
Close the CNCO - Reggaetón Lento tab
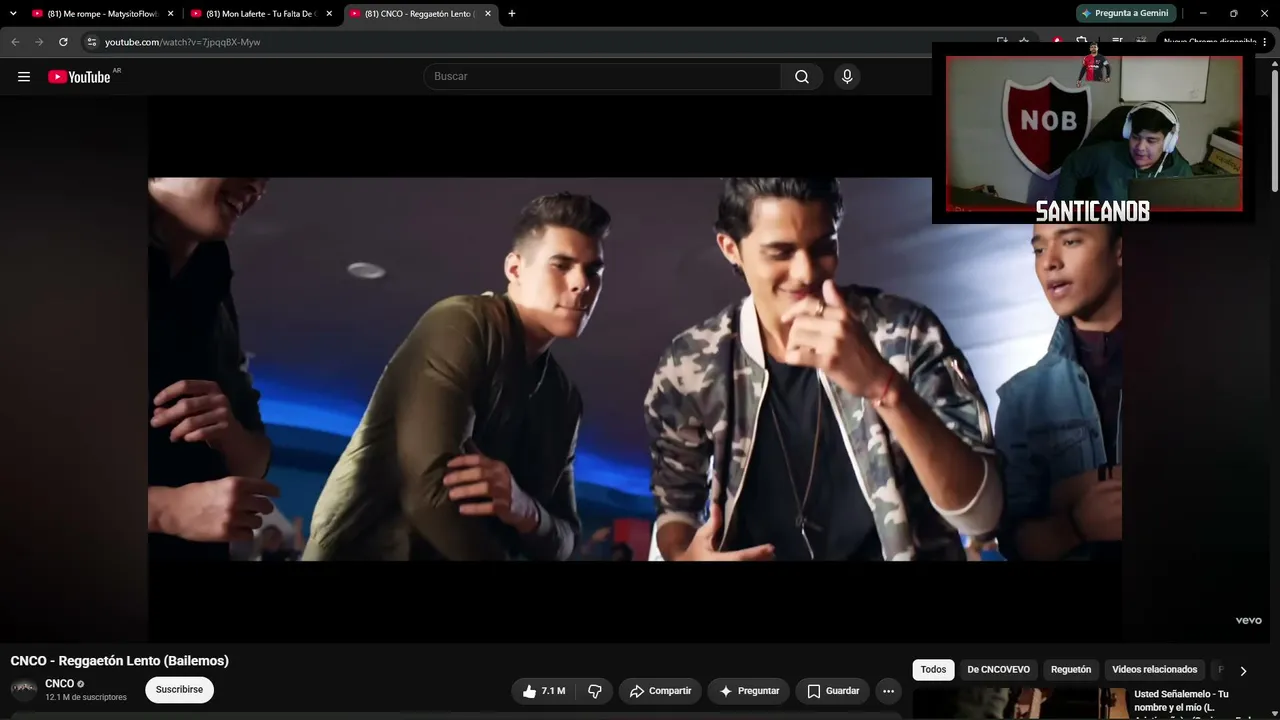pyautogui.click(x=488, y=14)
